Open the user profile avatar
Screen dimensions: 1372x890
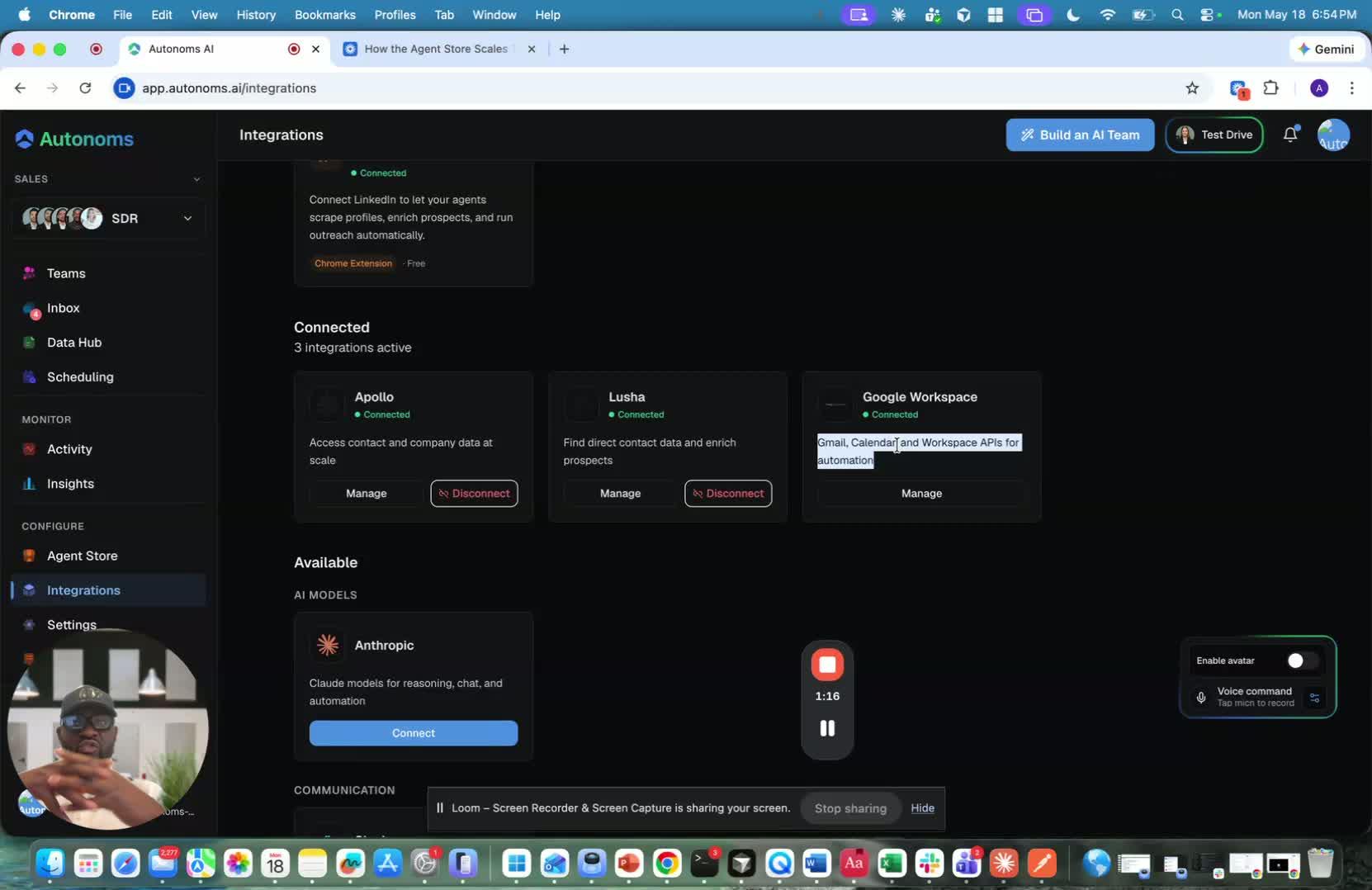pyautogui.click(x=1333, y=135)
